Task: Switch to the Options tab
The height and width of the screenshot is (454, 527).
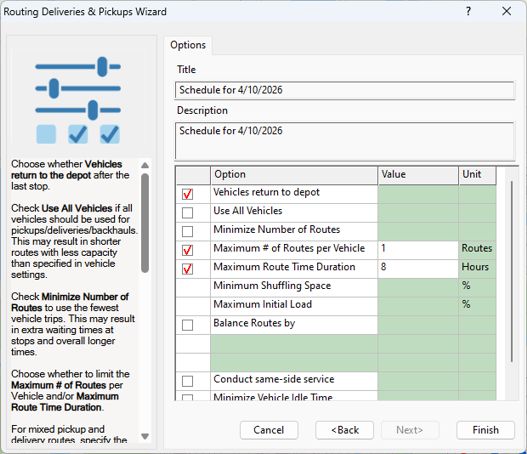Action: (x=188, y=45)
